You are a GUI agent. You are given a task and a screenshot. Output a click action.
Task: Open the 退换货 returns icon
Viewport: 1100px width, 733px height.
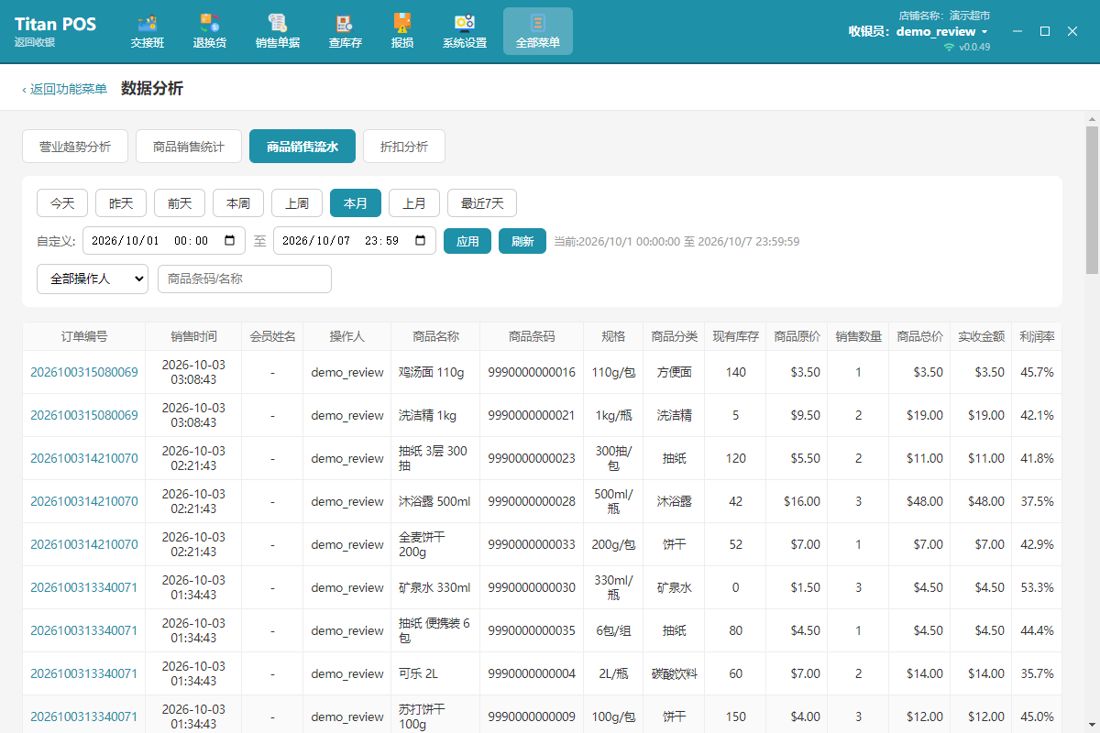(x=210, y=32)
